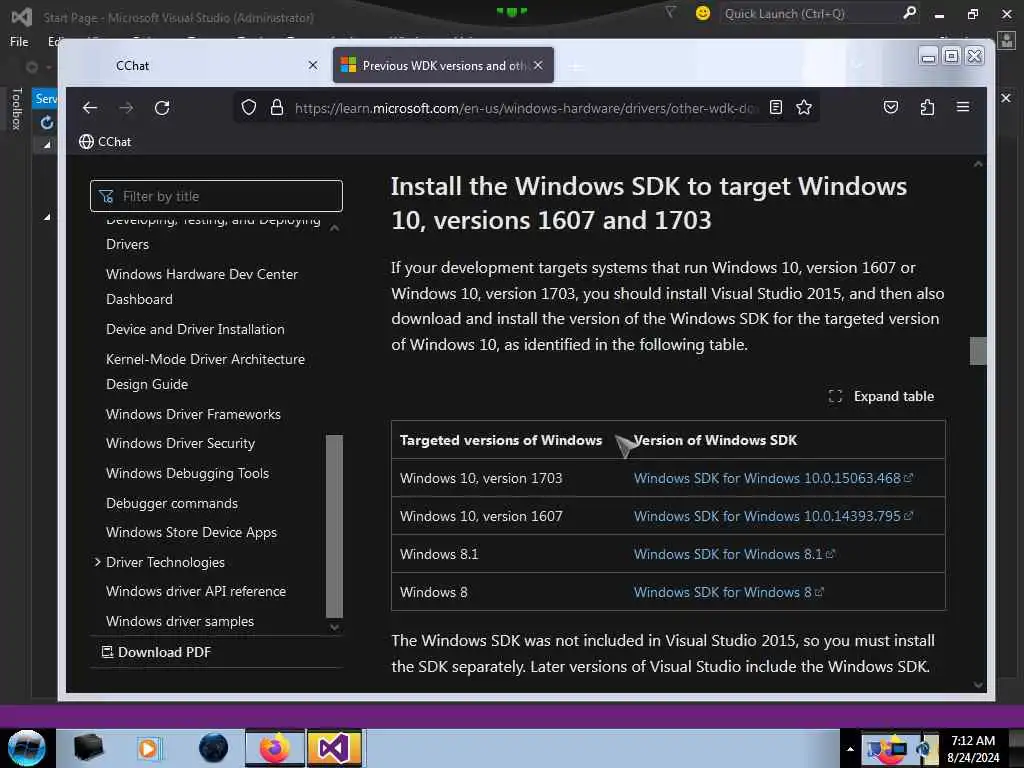Select Windows Driver Security in sidebar
Image resolution: width=1024 pixels, height=768 pixels.
tap(180, 443)
